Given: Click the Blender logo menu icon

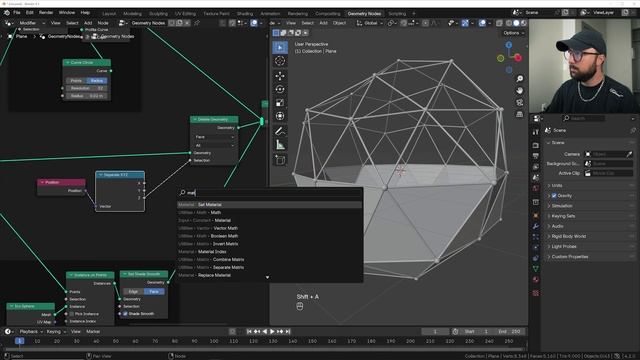Looking at the screenshot, I should coord(7,13).
